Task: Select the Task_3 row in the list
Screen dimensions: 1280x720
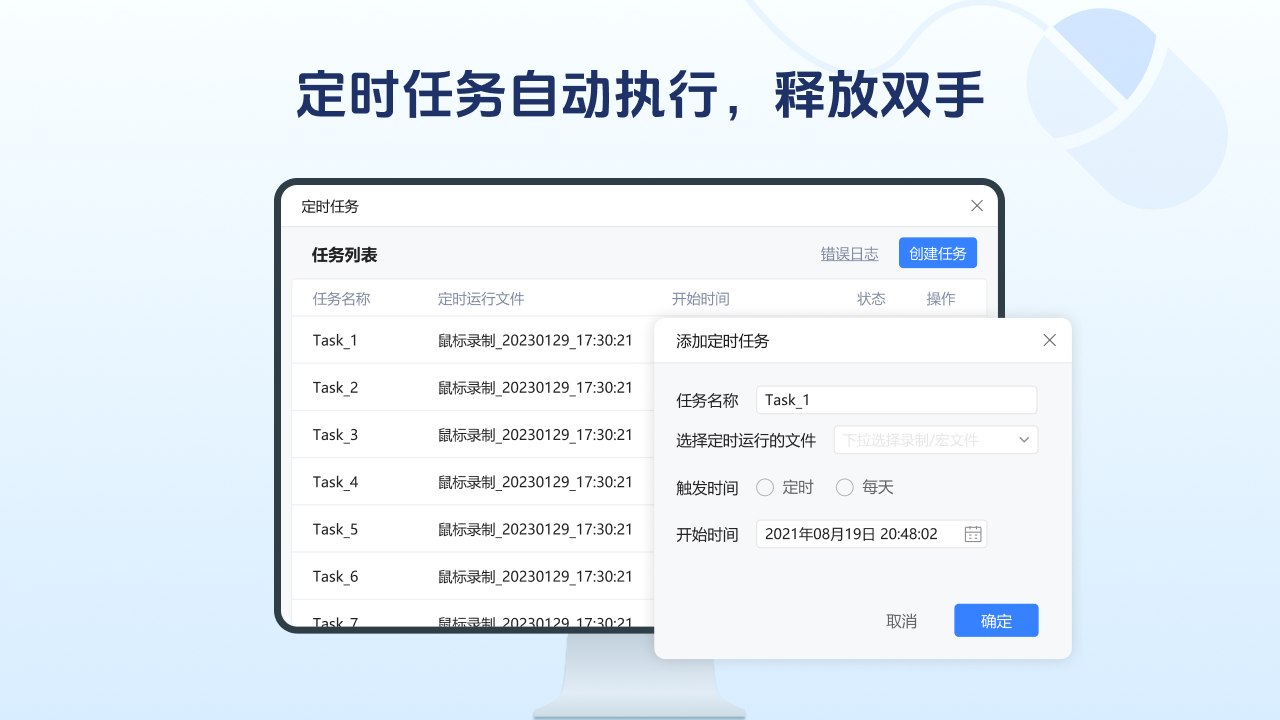Action: tap(335, 434)
